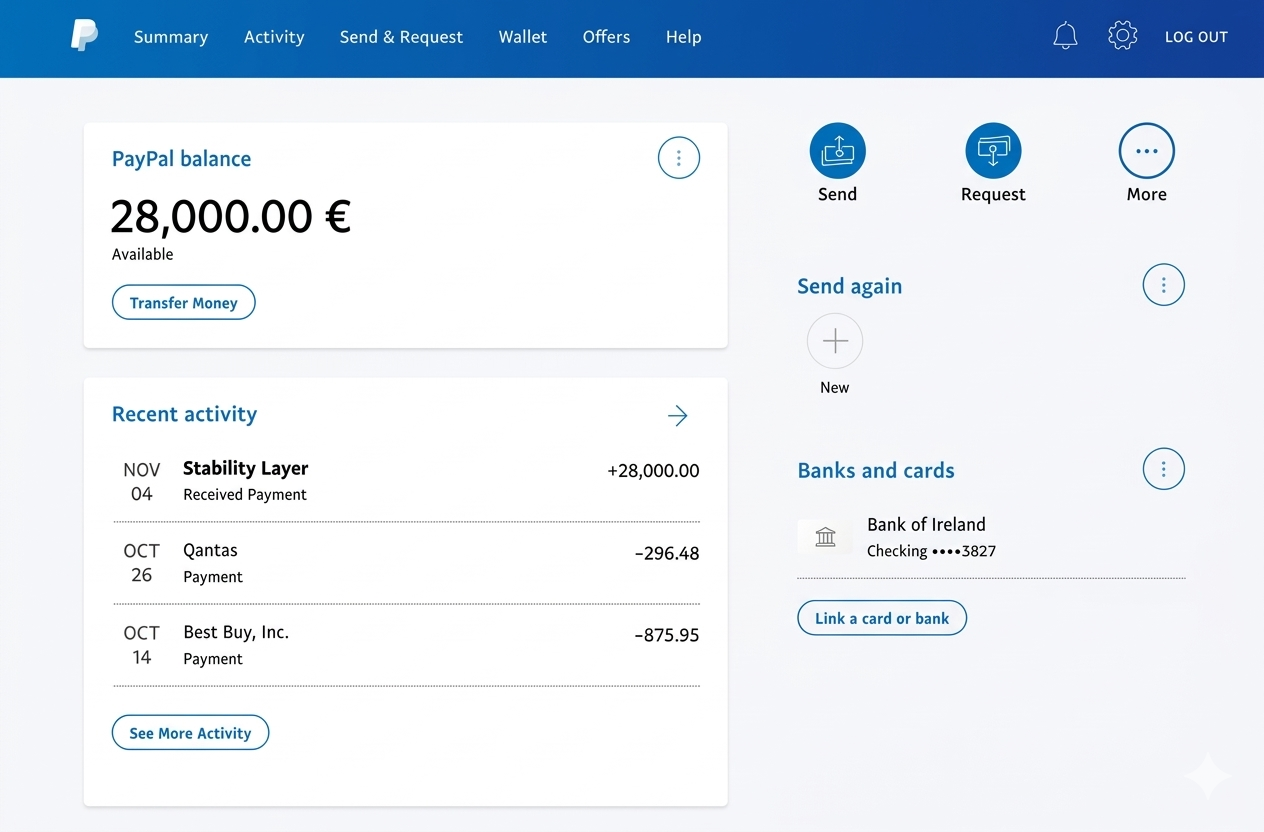Viewport: 1264px width, 832px height.
Task: Open PayPal balance options menu
Action: pyautogui.click(x=679, y=158)
